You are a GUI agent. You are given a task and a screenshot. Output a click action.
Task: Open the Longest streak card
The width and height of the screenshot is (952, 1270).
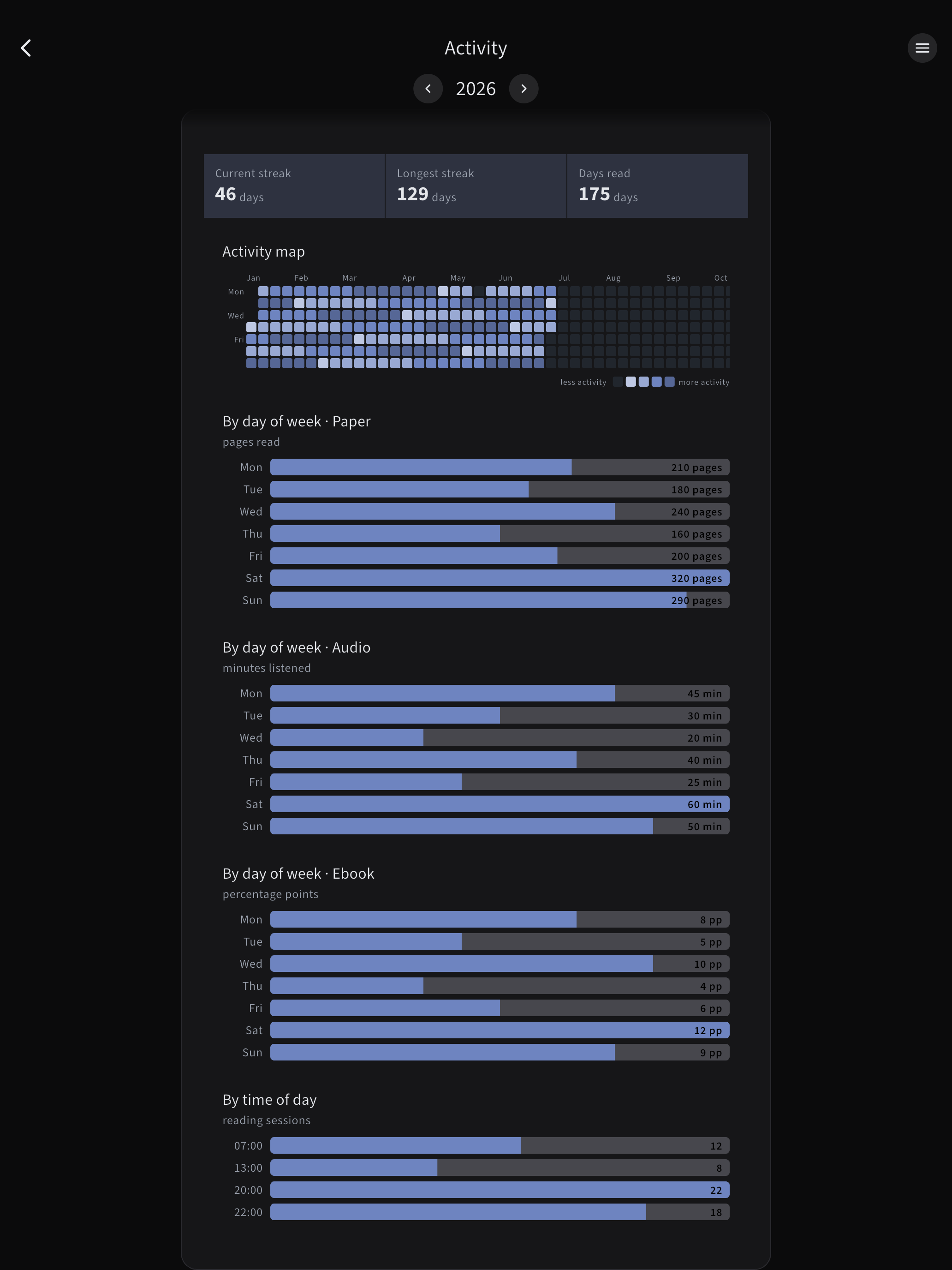click(476, 186)
